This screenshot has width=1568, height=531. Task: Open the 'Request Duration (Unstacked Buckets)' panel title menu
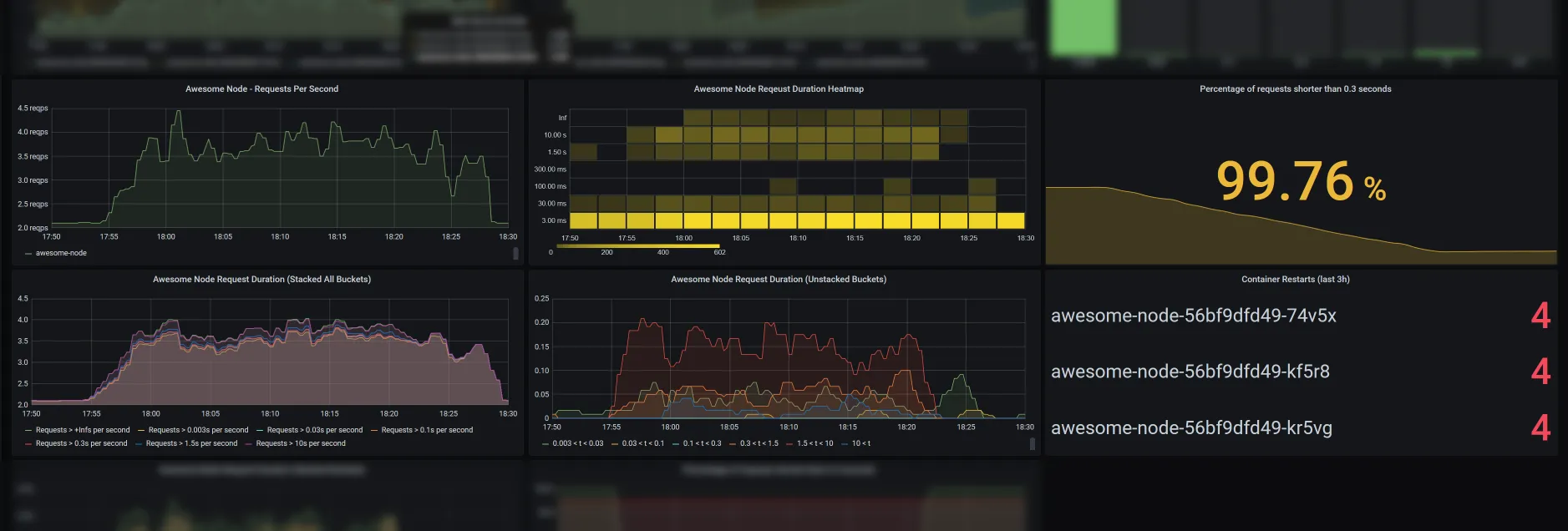779,279
